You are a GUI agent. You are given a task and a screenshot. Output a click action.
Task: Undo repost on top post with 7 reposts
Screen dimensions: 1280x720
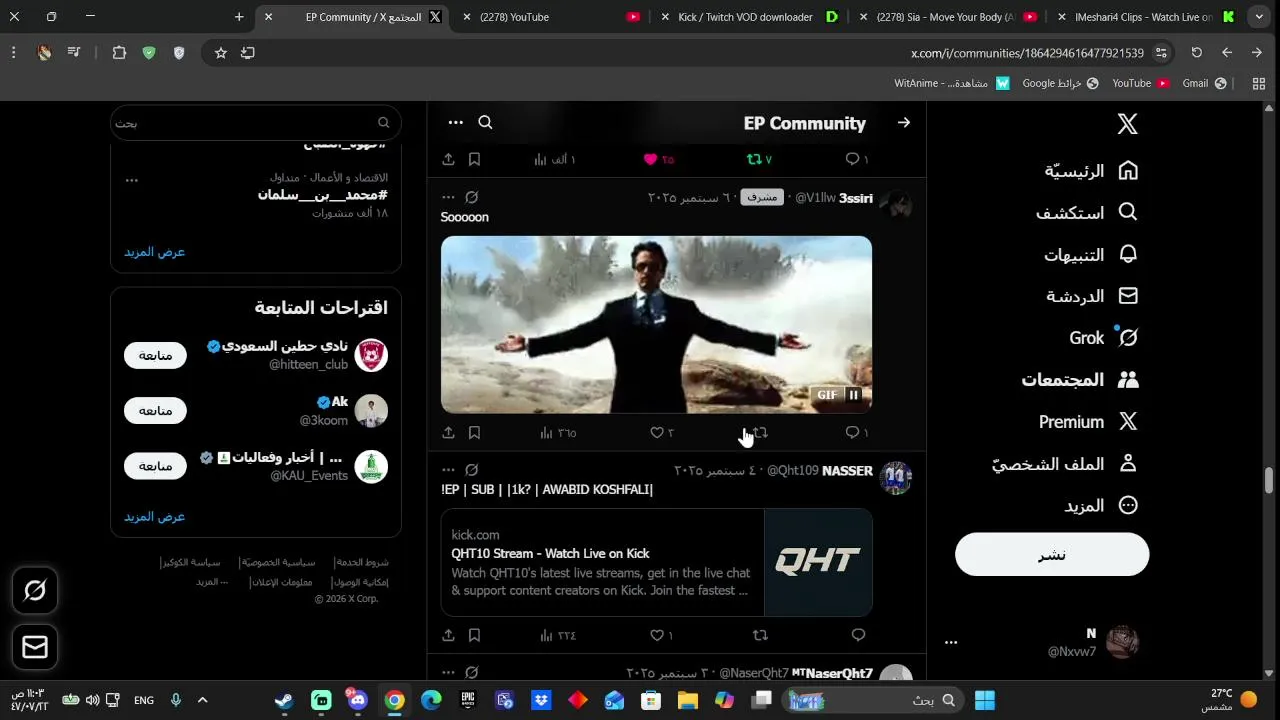click(760, 159)
